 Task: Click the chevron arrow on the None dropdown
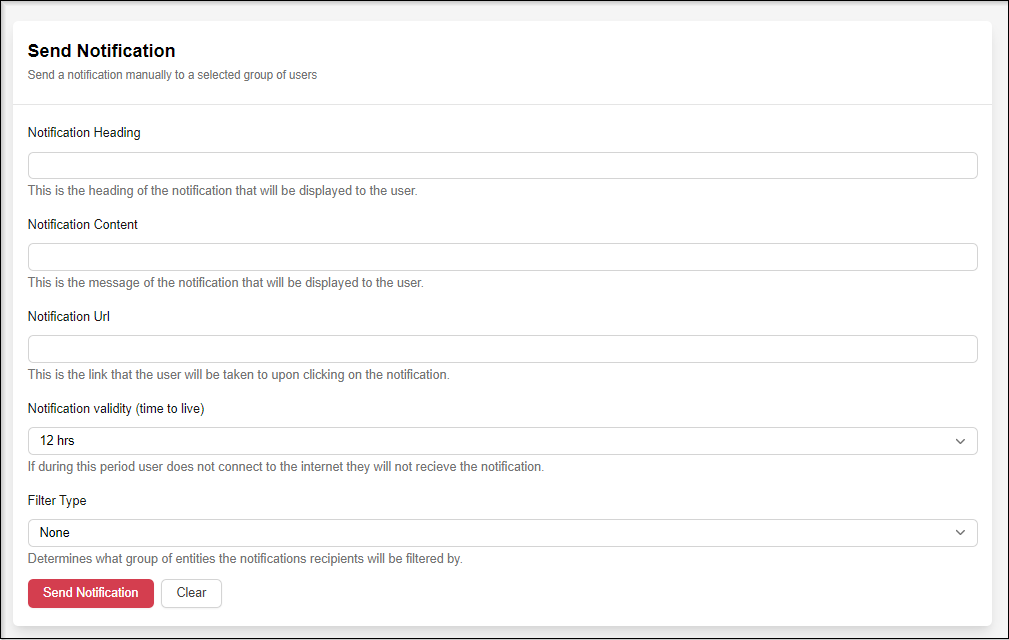(x=960, y=533)
